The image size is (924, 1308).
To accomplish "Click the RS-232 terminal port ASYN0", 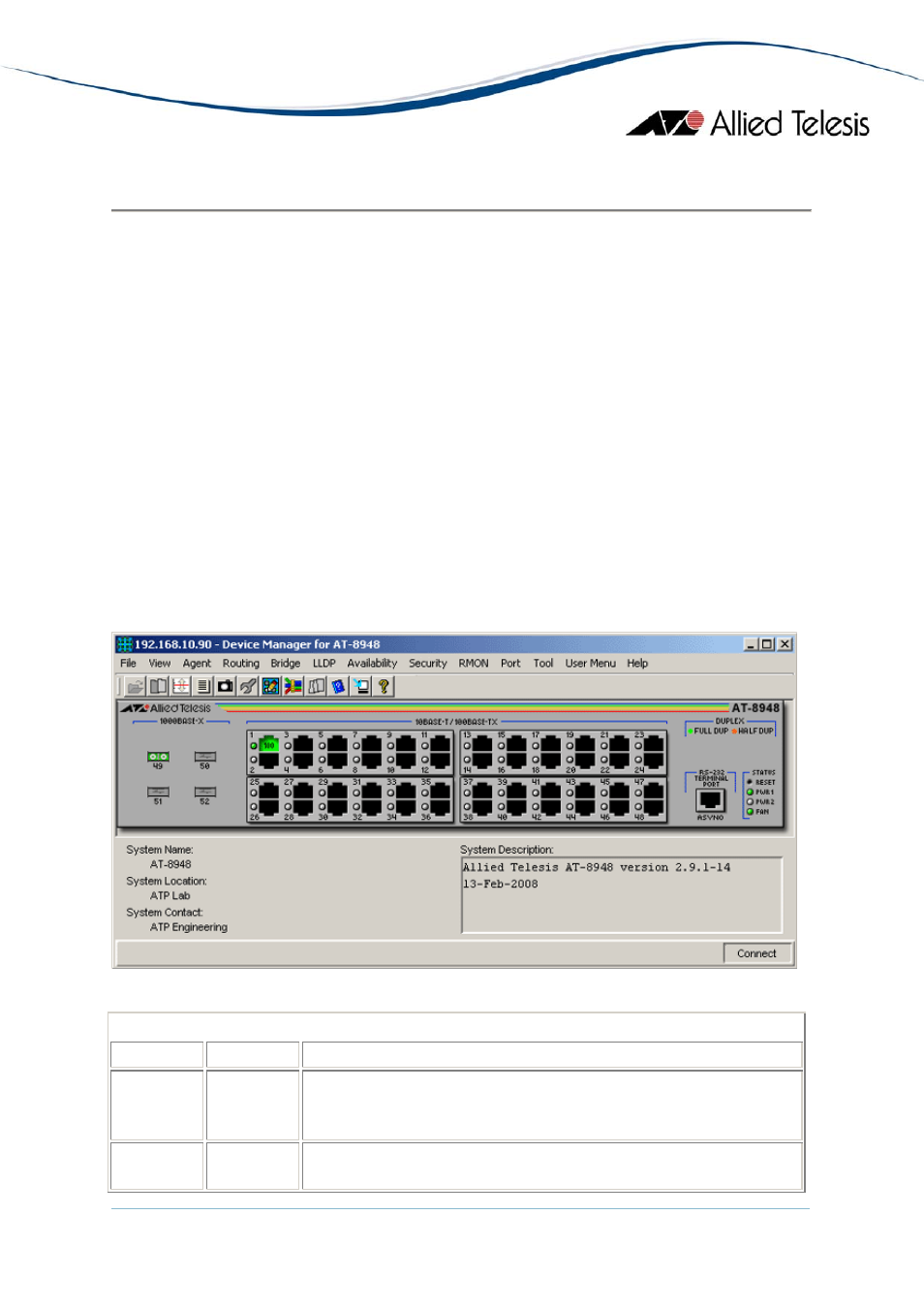I will (711, 801).
